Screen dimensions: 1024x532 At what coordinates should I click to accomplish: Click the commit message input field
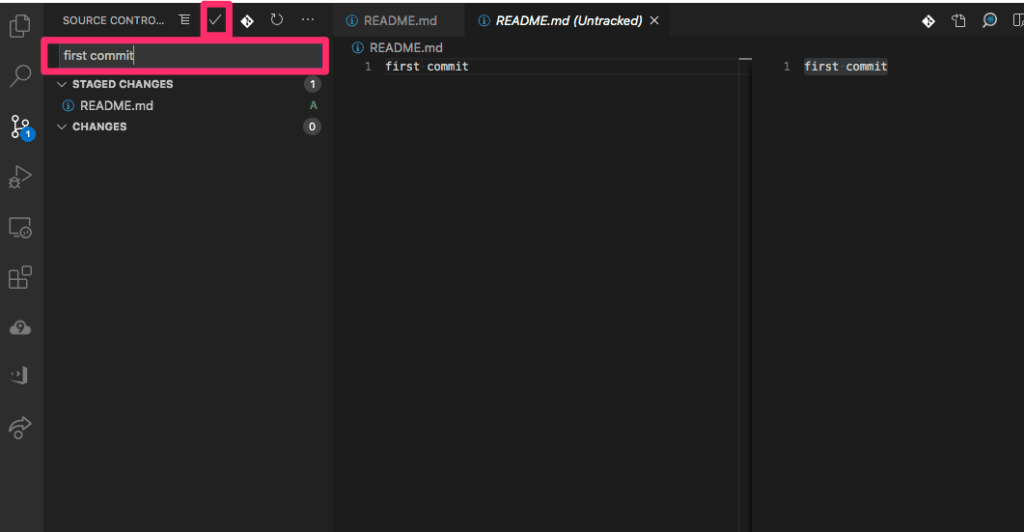191,55
